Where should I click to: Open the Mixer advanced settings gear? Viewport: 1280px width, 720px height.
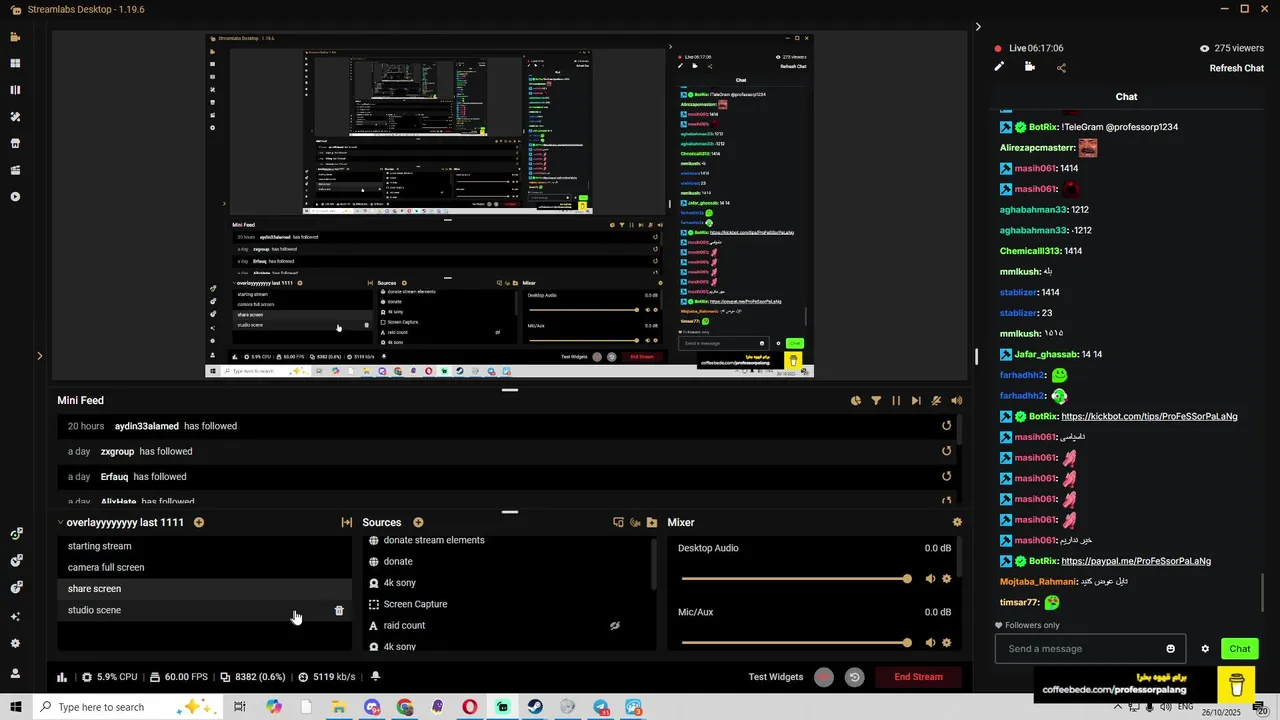pyautogui.click(x=957, y=522)
